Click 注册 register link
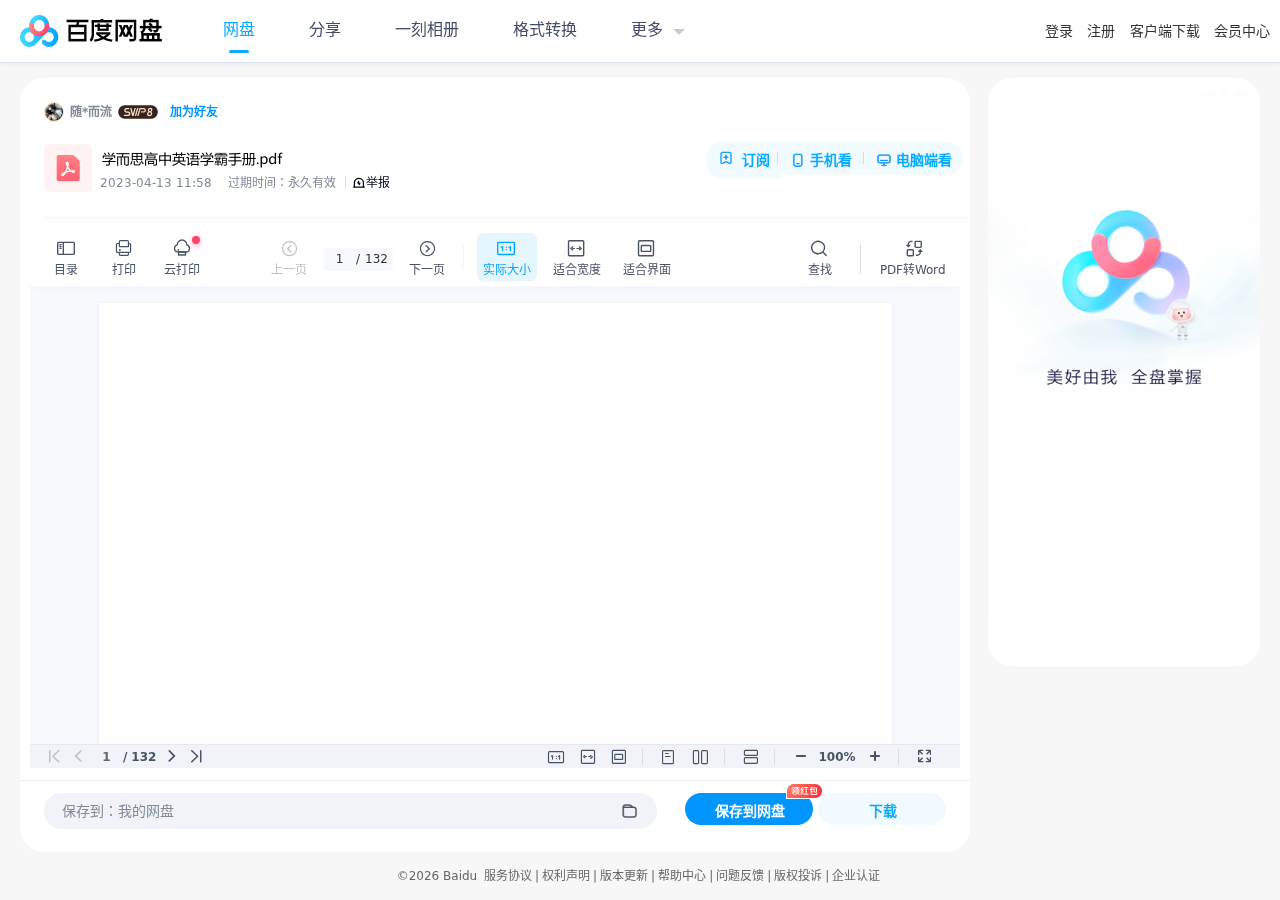The height and width of the screenshot is (900, 1280). [x=1101, y=31]
